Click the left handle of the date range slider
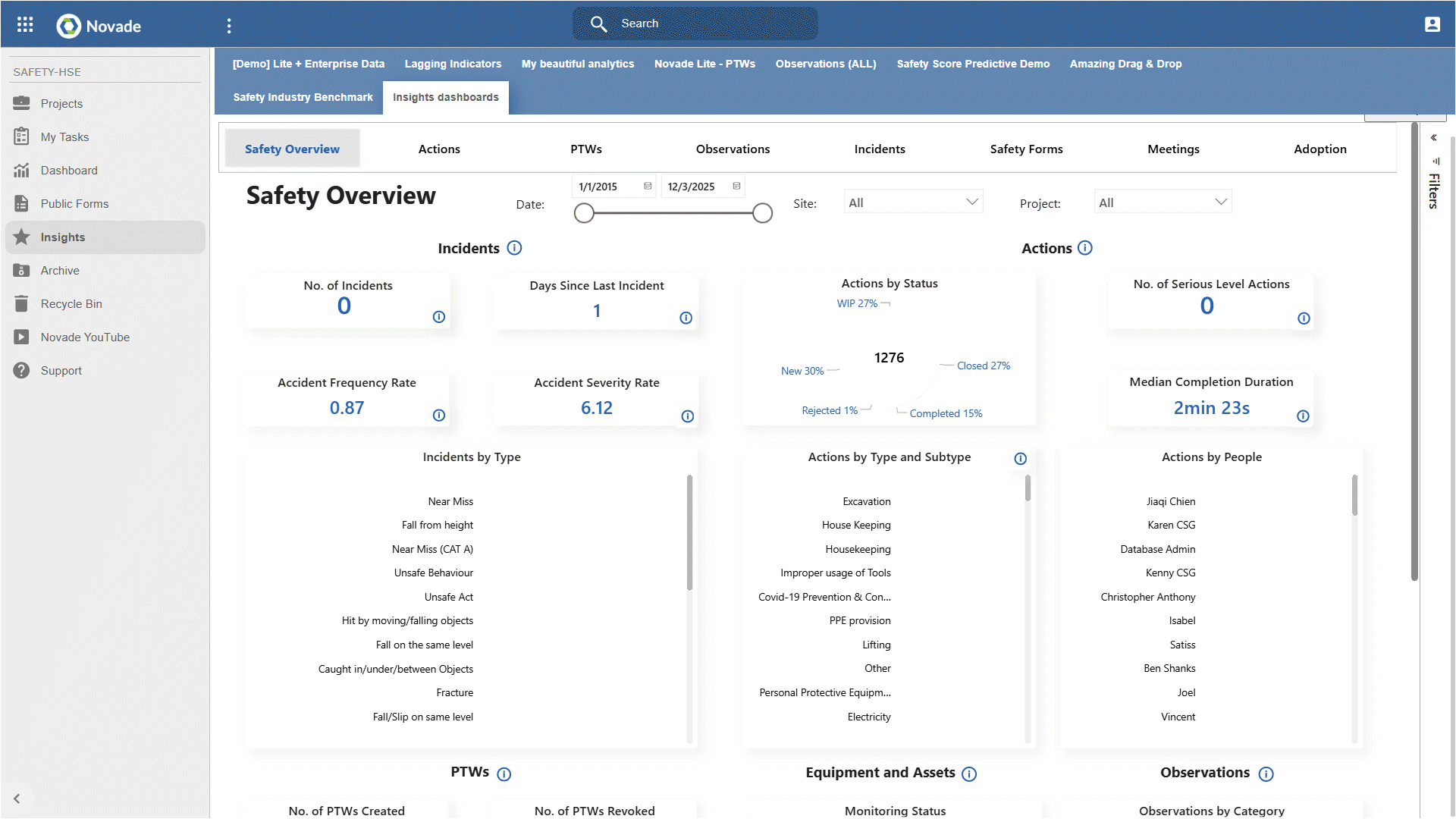 tap(584, 213)
